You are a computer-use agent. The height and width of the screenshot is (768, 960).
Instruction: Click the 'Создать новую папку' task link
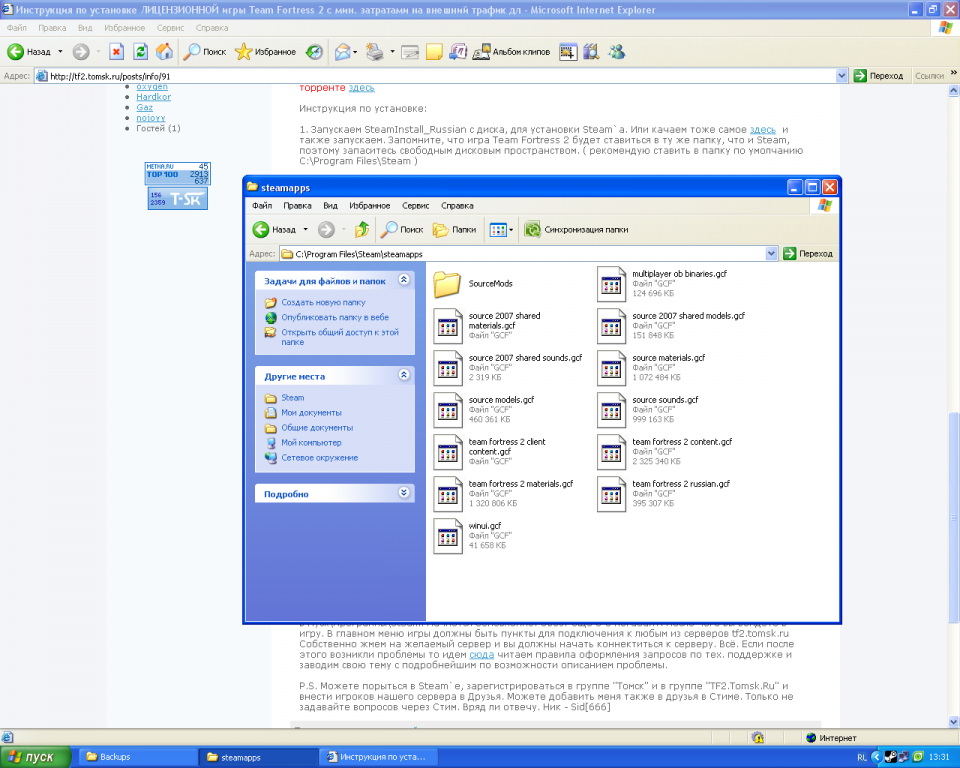(x=322, y=302)
